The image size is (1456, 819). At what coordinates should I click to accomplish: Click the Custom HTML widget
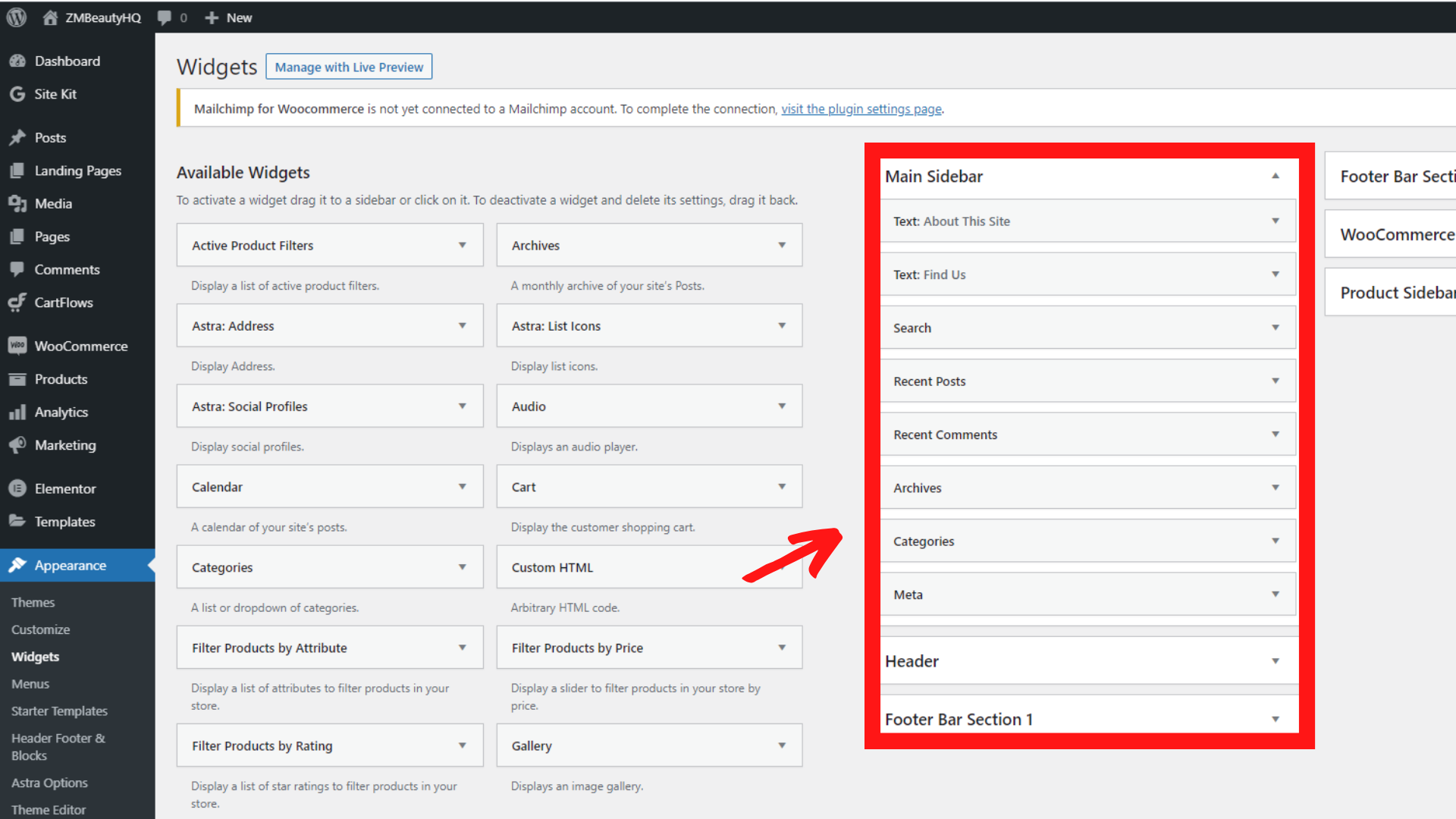649,567
